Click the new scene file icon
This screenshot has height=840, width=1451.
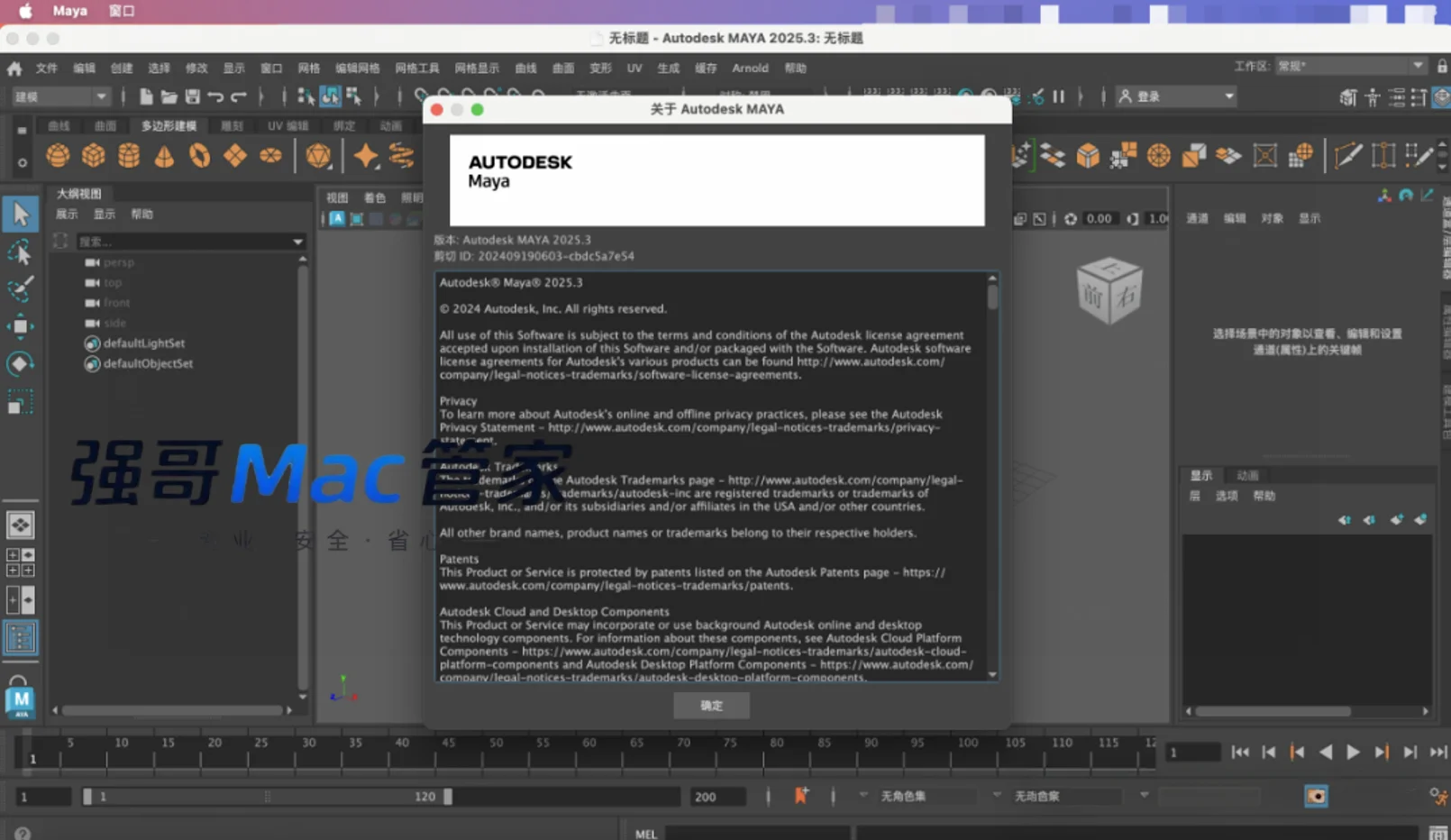pyautogui.click(x=145, y=96)
